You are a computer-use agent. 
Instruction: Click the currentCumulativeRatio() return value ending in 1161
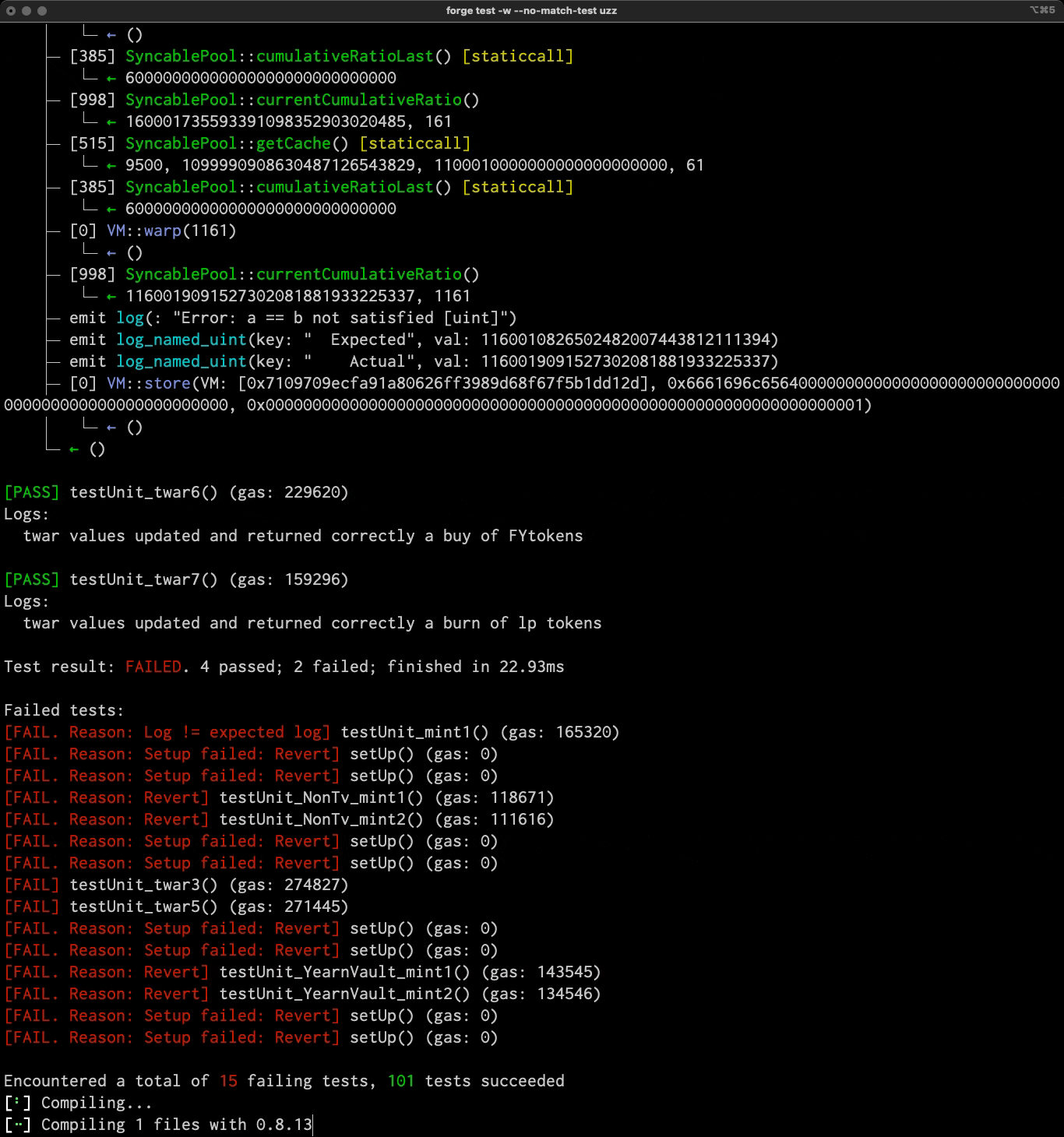tap(298, 296)
